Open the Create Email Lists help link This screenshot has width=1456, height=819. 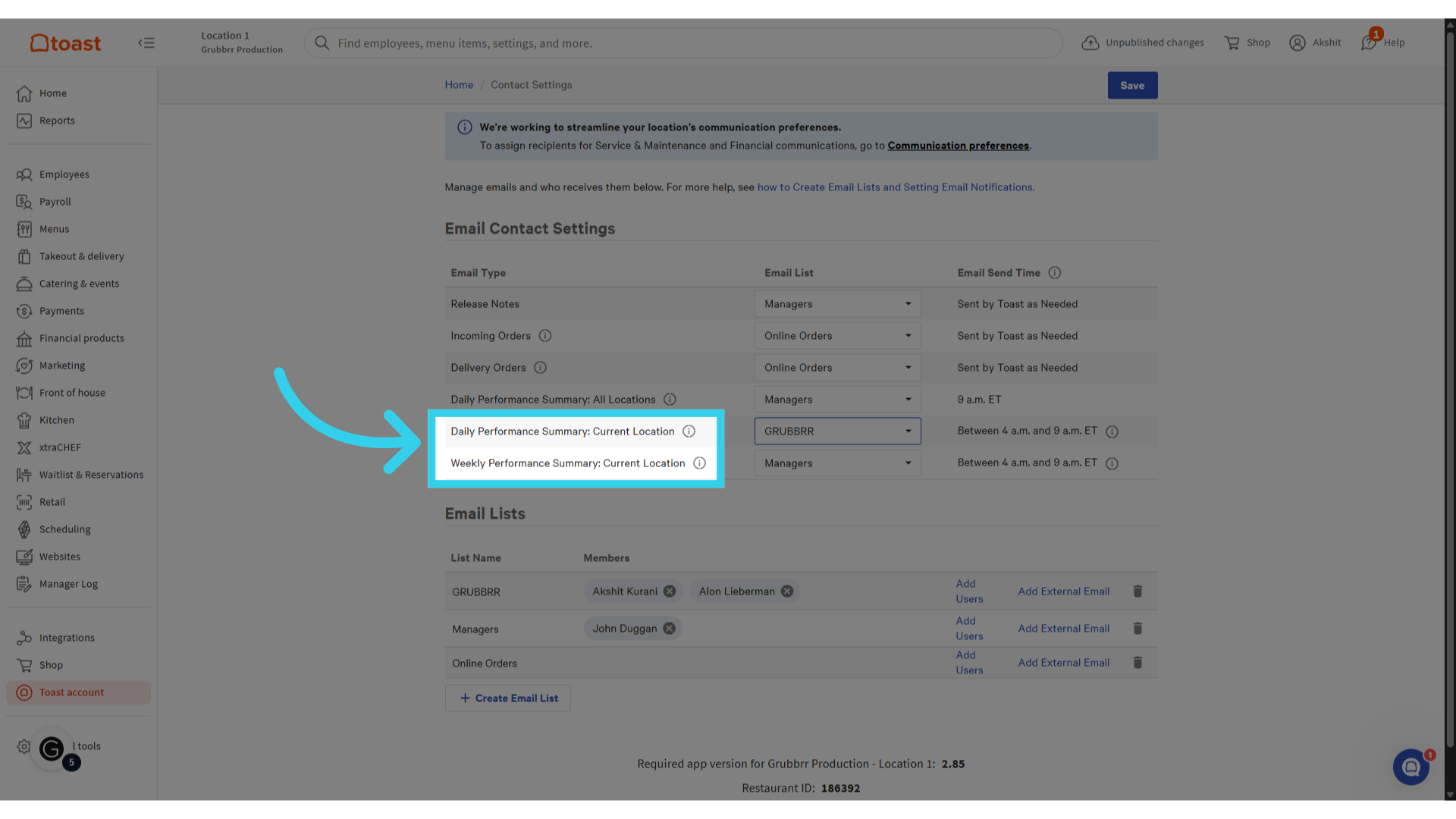coord(895,187)
